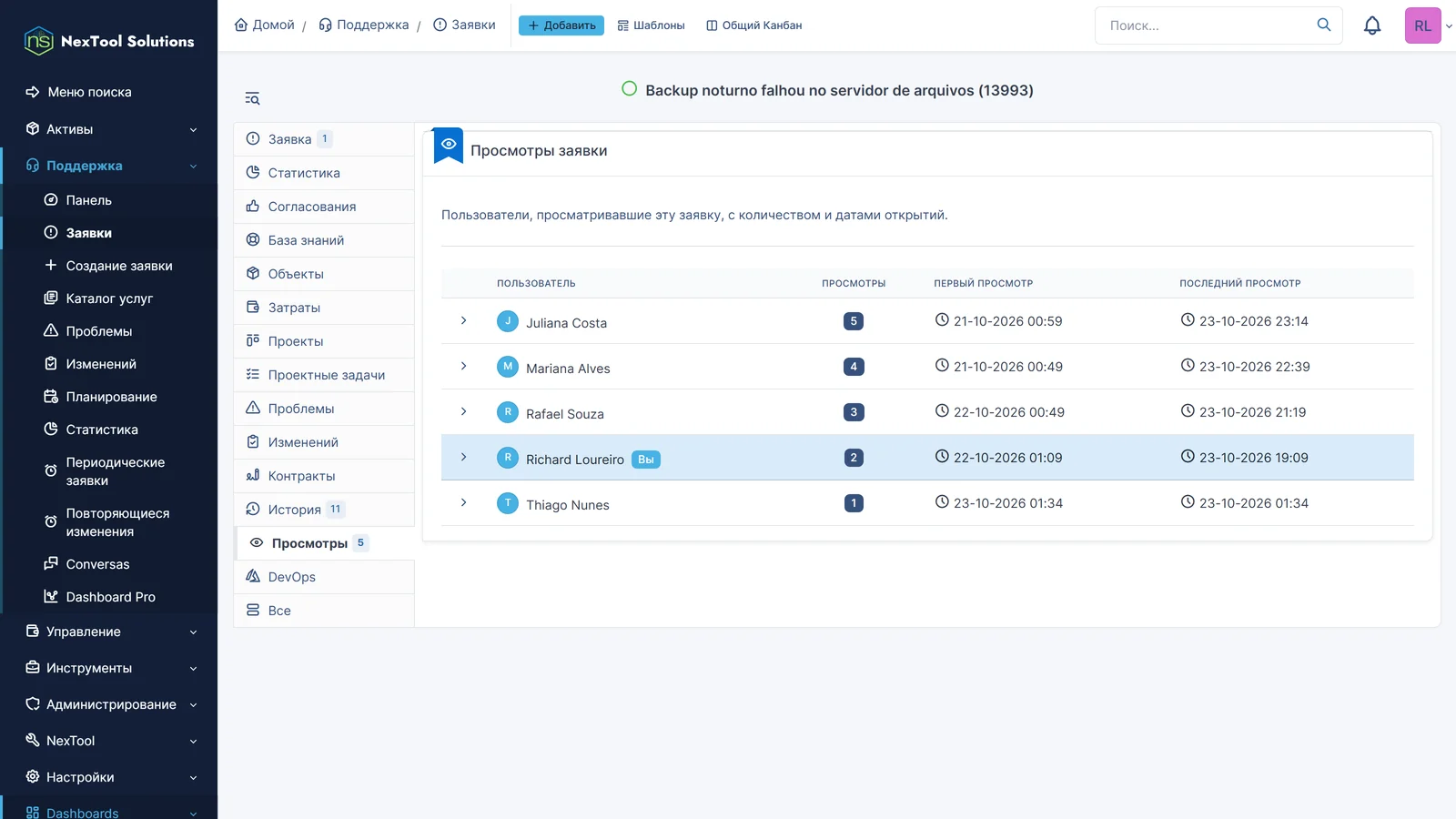Click the green ticket status circle
The image size is (1456, 819).
[x=629, y=89]
